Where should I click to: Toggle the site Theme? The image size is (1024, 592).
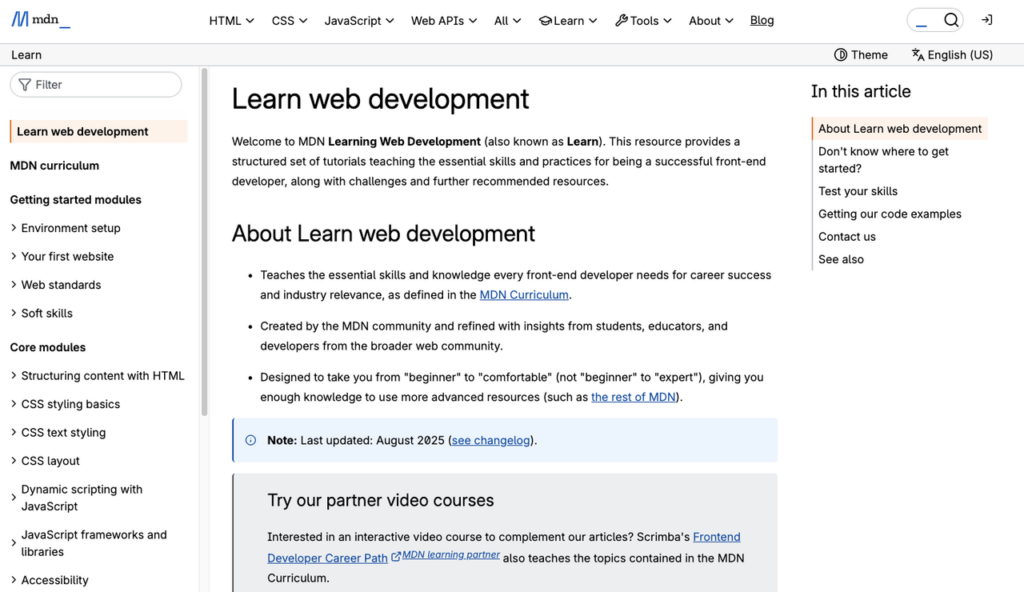[859, 55]
